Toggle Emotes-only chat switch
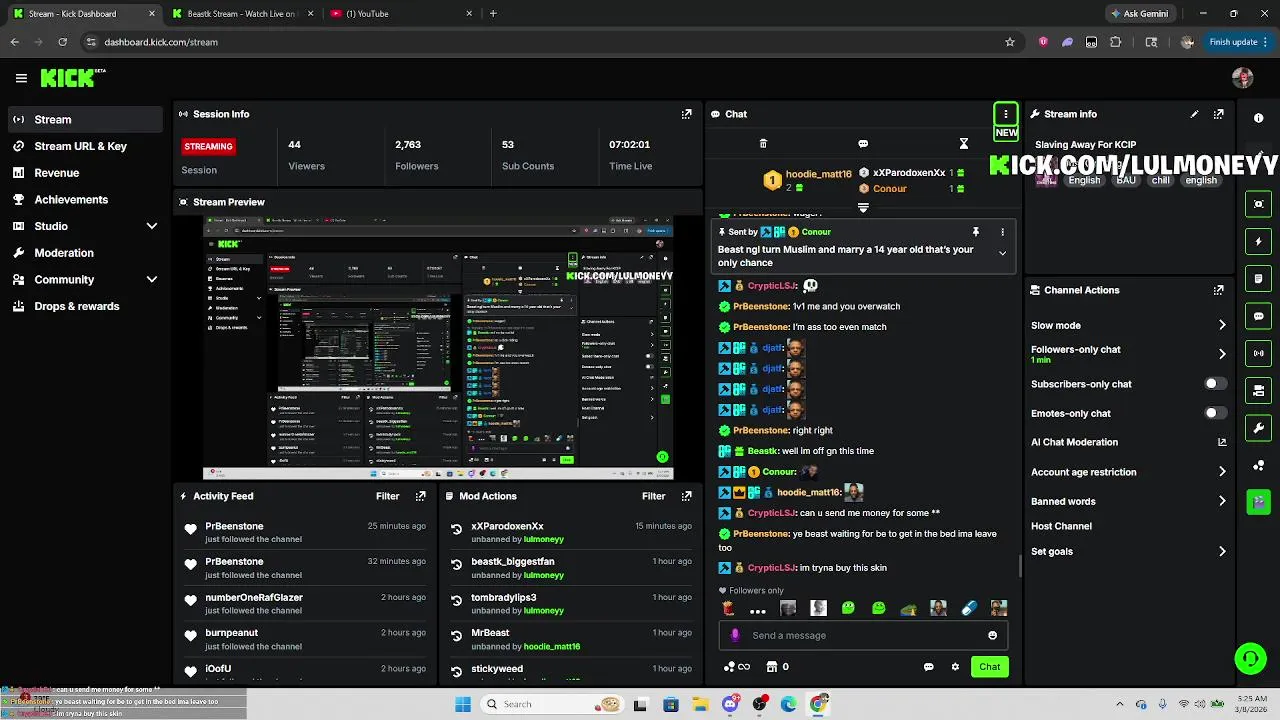Screen dimensions: 1280x720 (x=1215, y=413)
